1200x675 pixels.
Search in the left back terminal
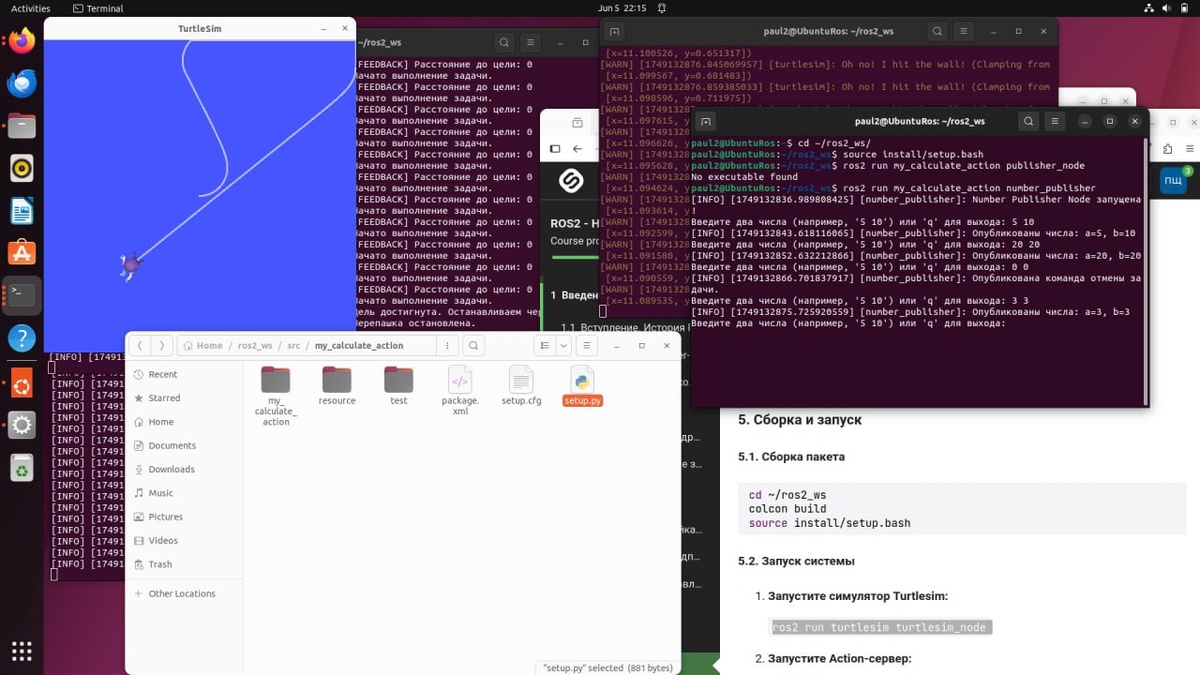[504, 43]
